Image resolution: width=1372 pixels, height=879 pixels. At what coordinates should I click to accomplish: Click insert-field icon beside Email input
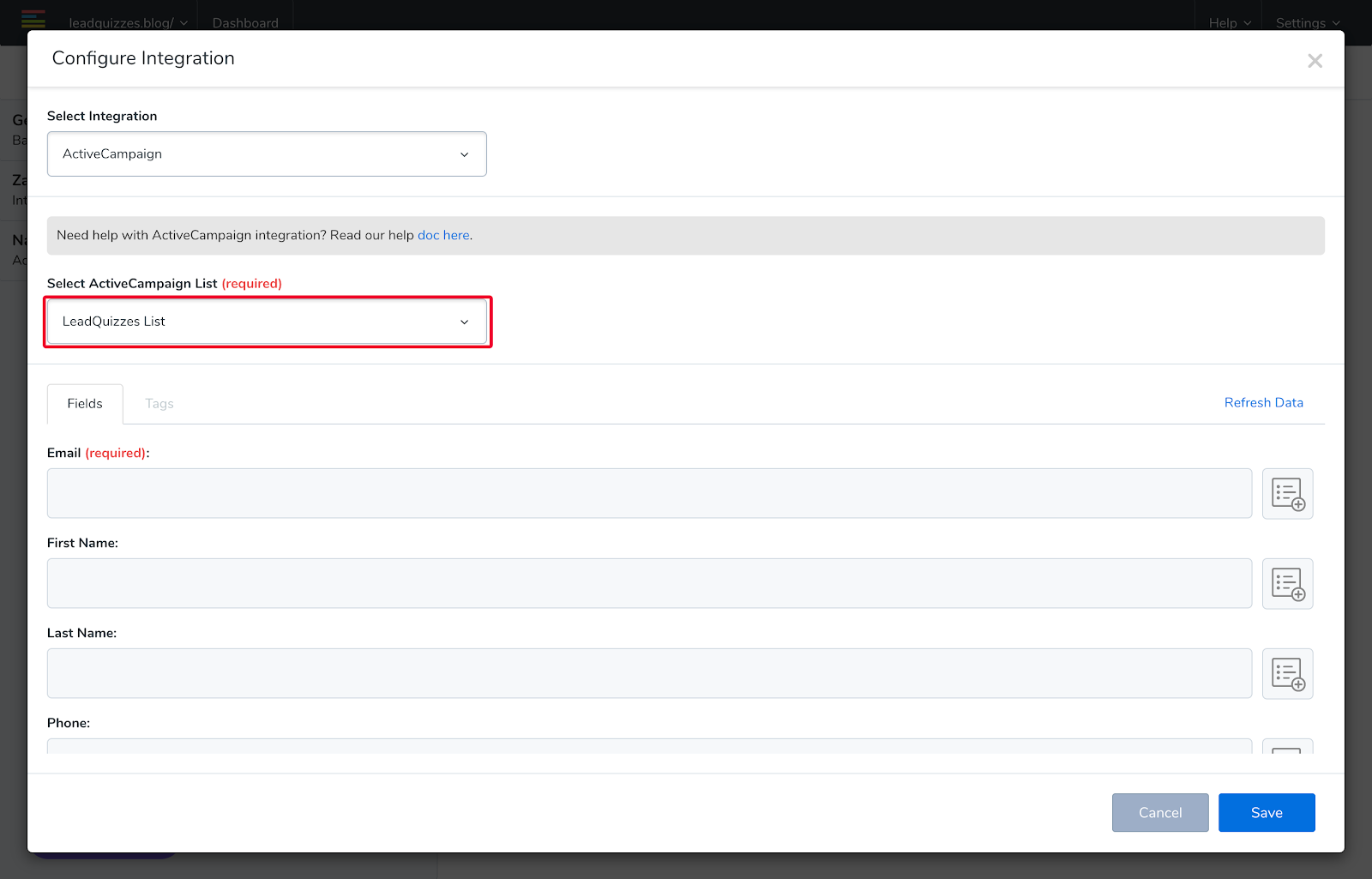click(x=1287, y=493)
